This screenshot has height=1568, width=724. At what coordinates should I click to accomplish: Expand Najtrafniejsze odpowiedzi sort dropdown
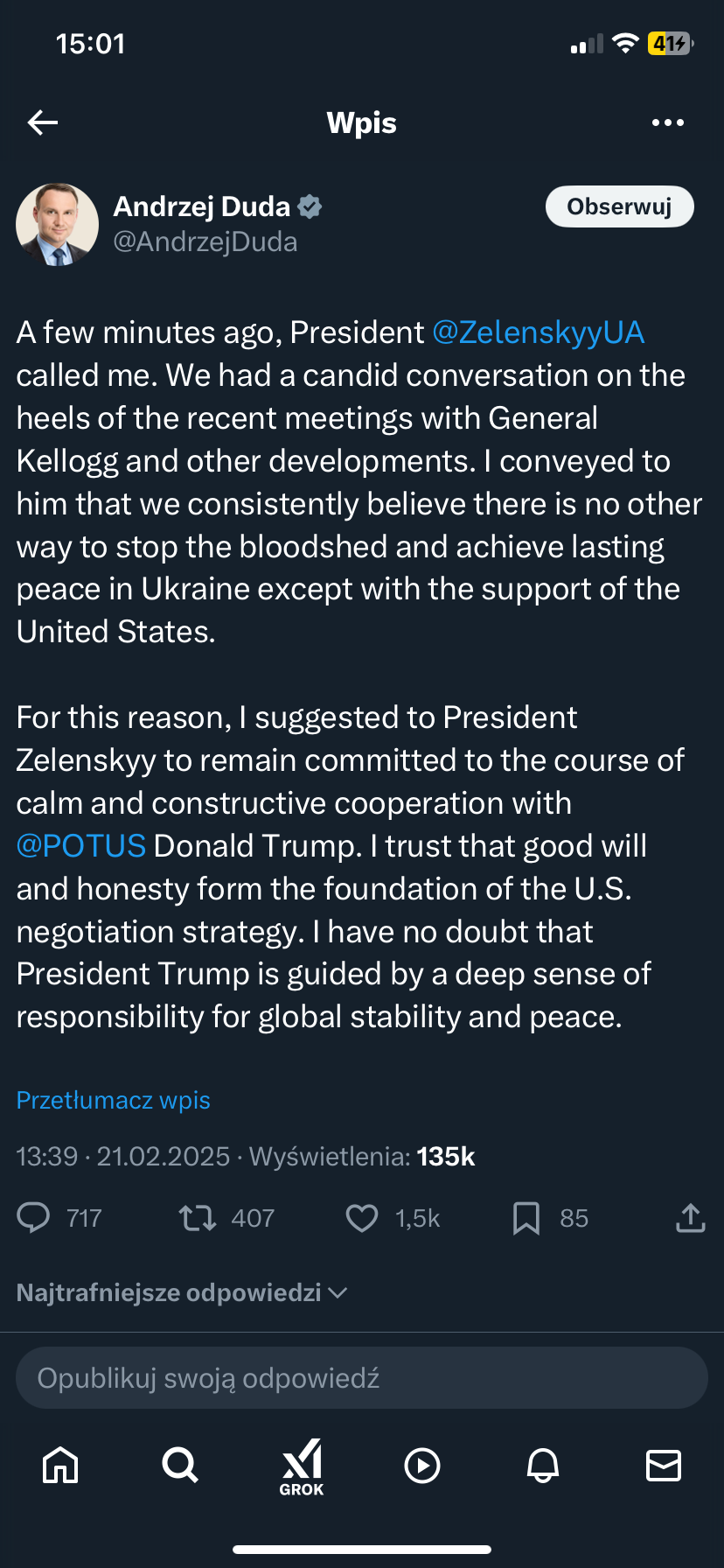pyautogui.click(x=182, y=1292)
